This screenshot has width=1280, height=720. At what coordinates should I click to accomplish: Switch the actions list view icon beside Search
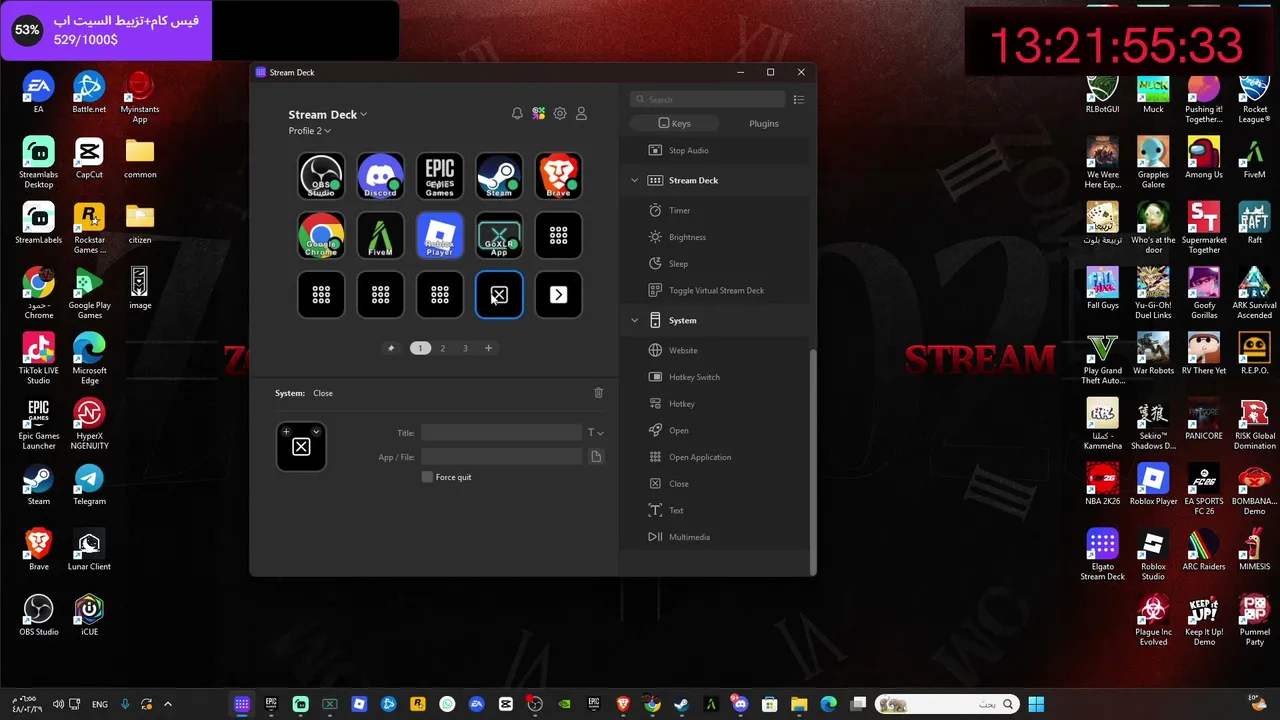(x=798, y=99)
